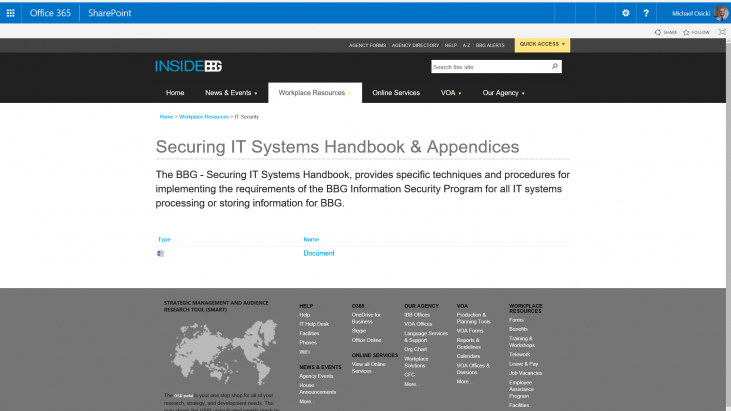Open the Our Agency dropdown menu
The height and width of the screenshot is (411, 731).
point(503,93)
